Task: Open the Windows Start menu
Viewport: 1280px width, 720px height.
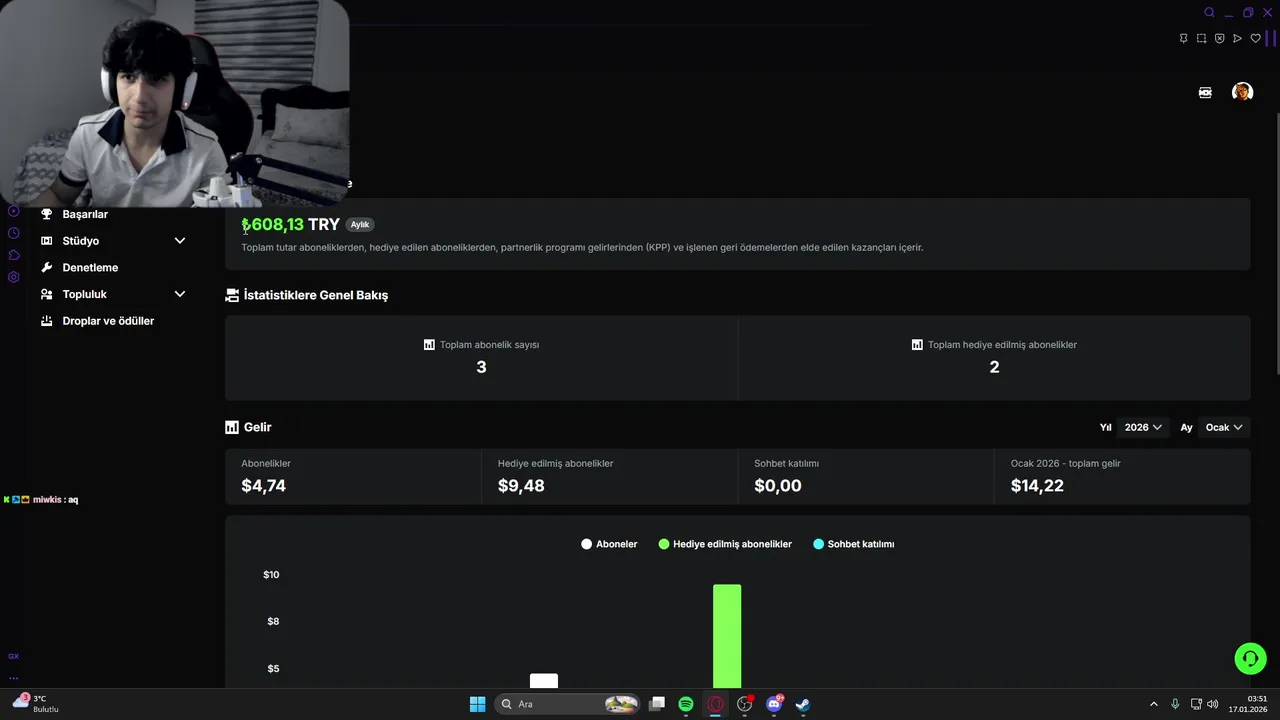Action: tap(478, 704)
